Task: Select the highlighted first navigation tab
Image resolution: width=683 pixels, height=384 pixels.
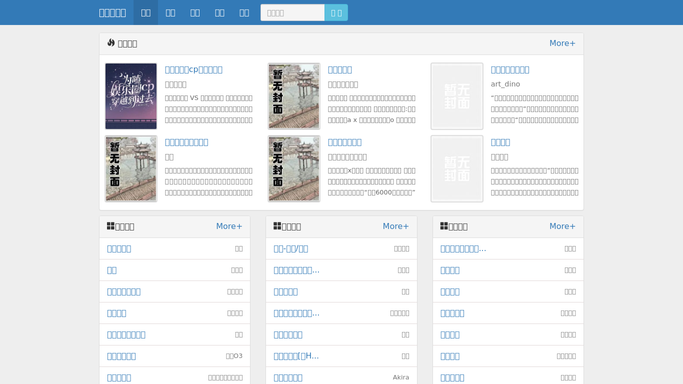Action: click(x=145, y=13)
